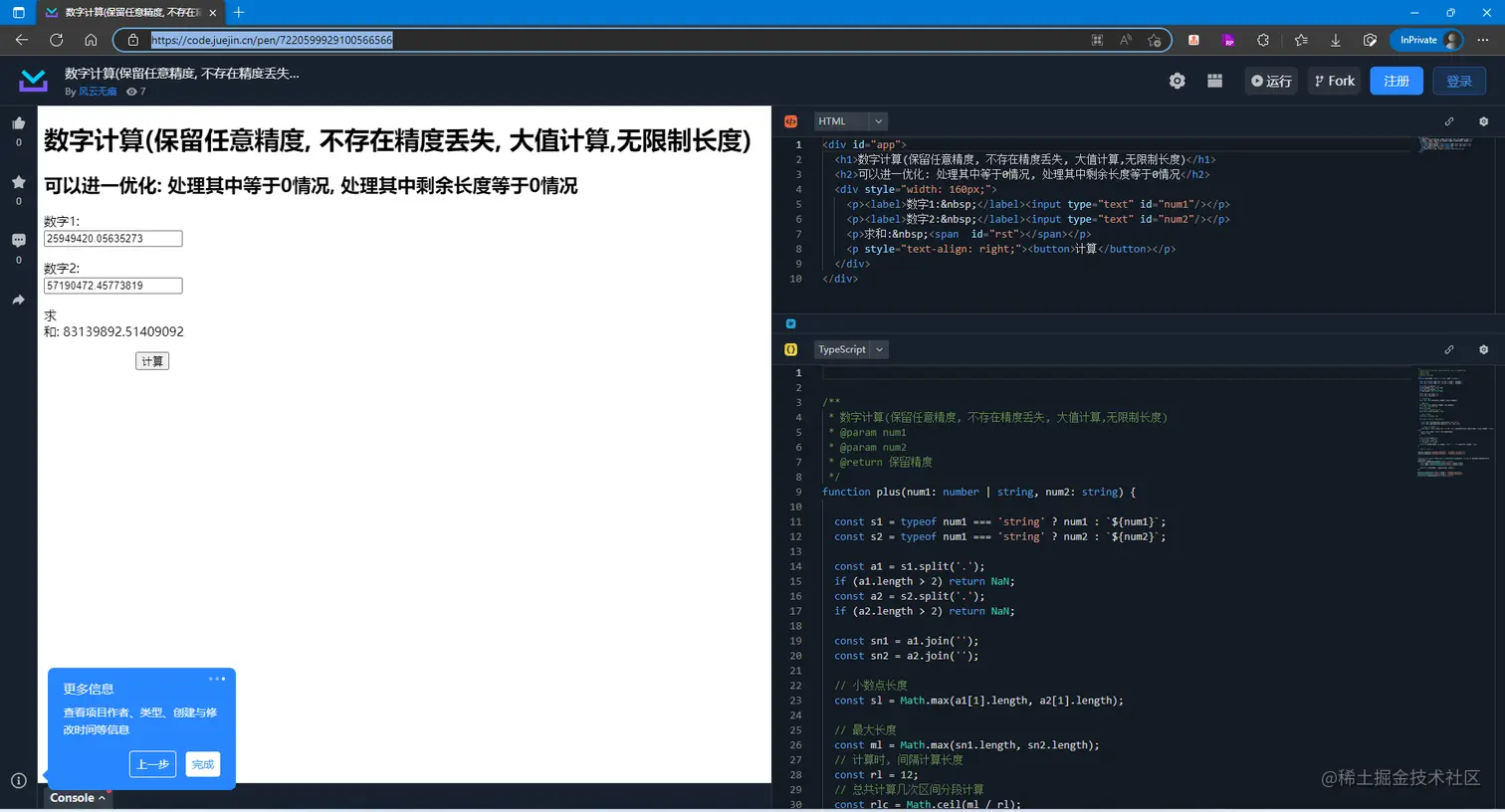The height and width of the screenshot is (812, 1505).
Task: Click the 注册 register button
Action: tap(1397, 81)
